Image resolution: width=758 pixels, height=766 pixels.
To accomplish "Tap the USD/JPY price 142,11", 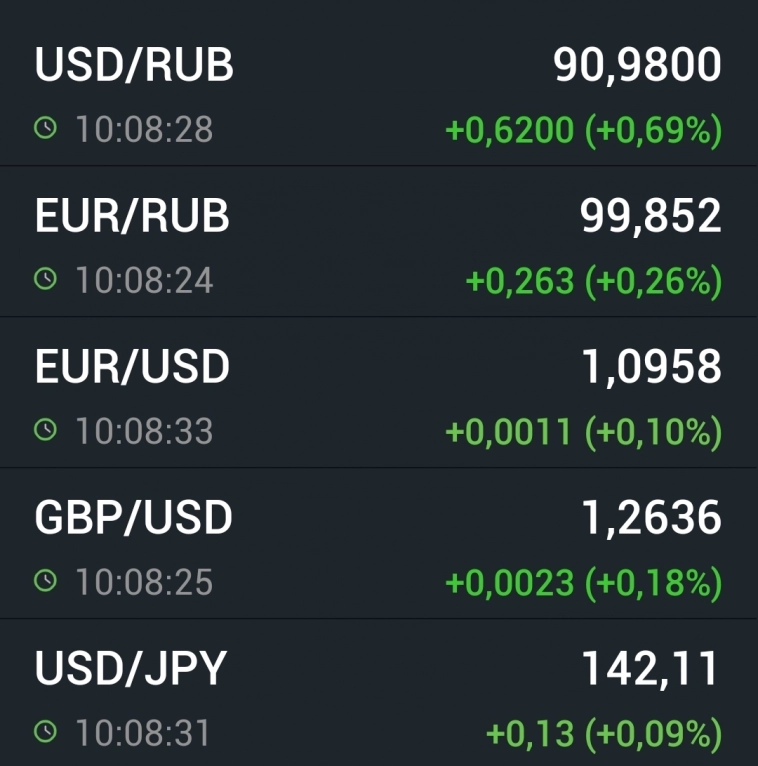I will 651,669.
